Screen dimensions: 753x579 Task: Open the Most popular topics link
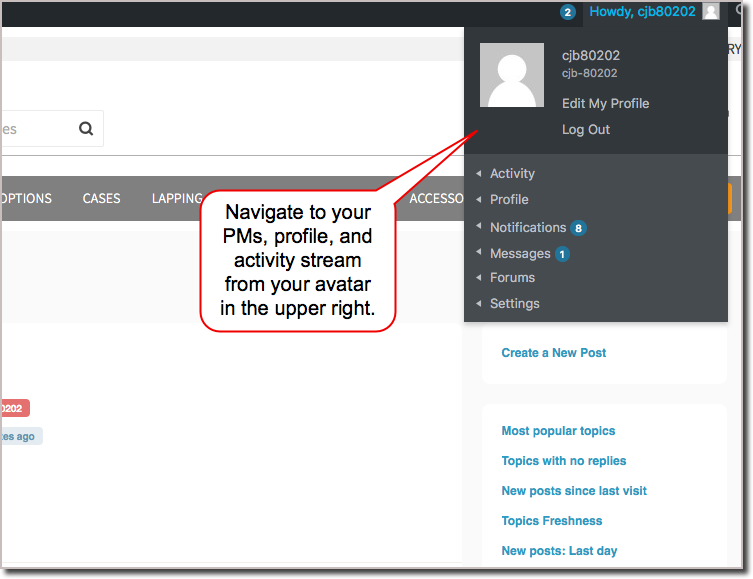558,431
